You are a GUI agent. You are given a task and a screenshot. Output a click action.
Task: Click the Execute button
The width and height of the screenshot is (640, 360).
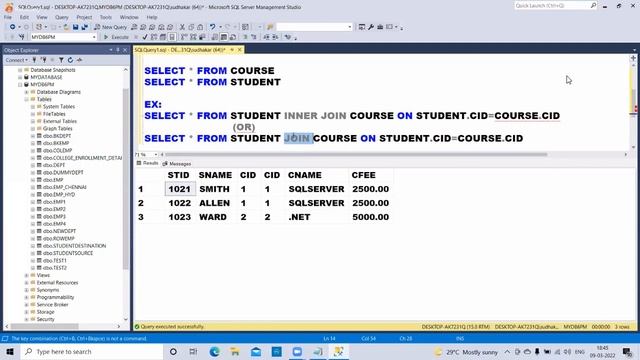(x=116, y=37)
